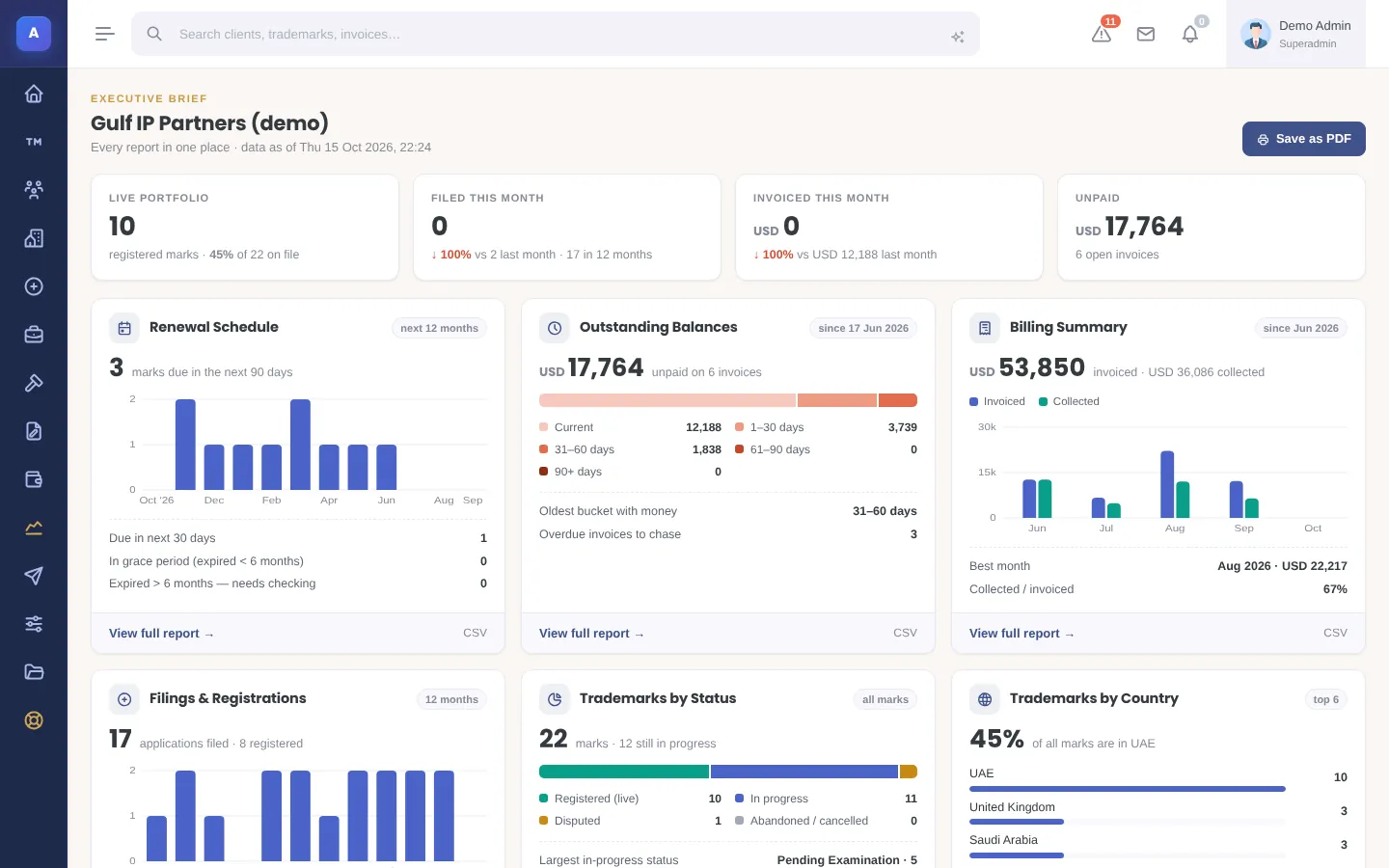Open the reports chart icon in sidebar
1389x868 pixels.
click(x=34, y=528)
